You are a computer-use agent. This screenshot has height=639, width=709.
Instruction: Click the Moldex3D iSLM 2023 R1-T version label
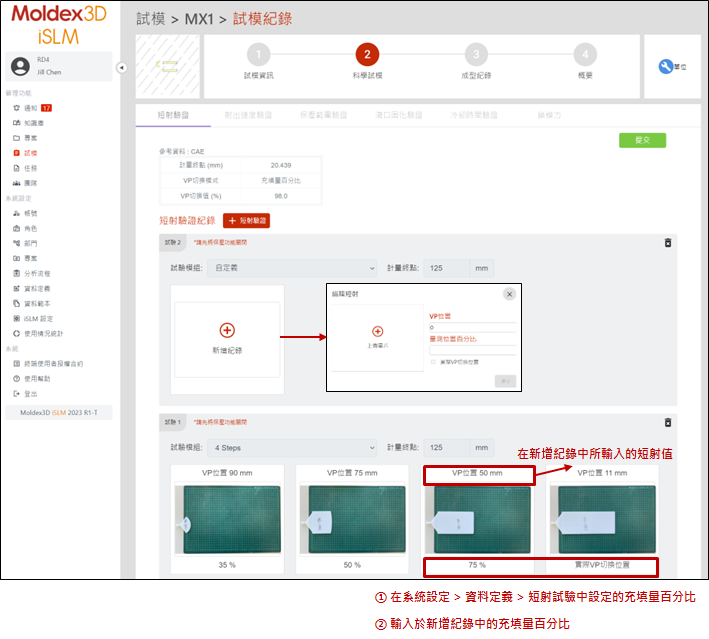pyautogui.click(x=59, y=412)
